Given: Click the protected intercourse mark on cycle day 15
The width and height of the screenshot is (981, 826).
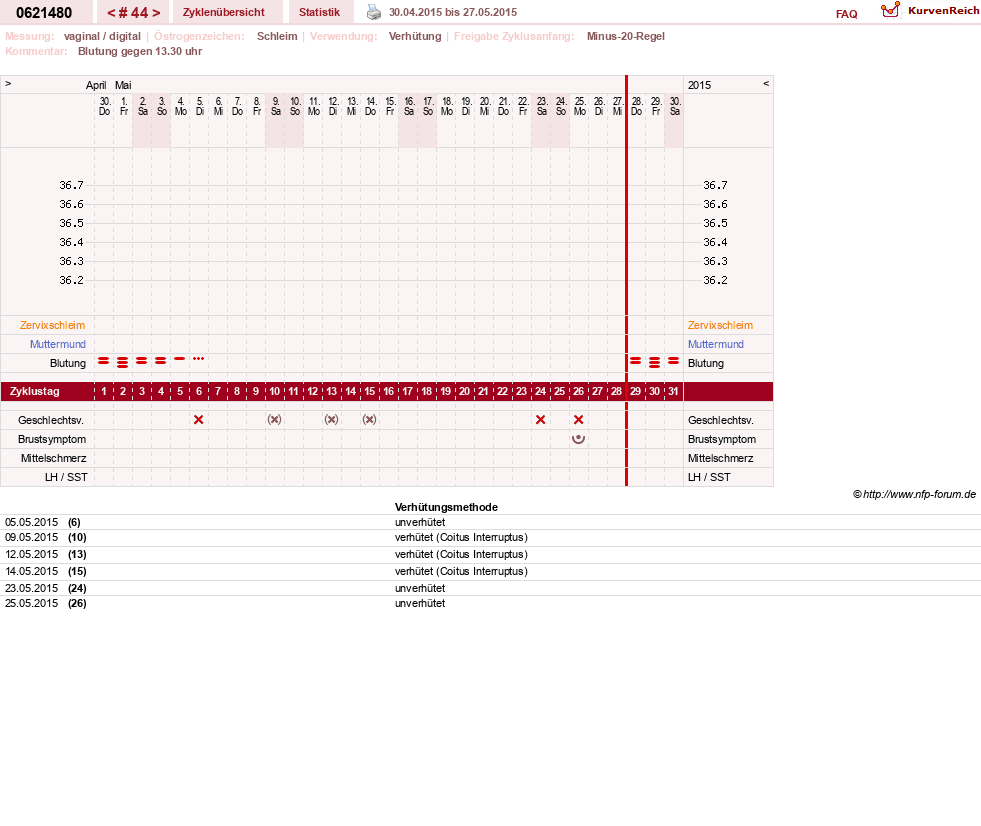Looking at the screenshot, I should coord(369,420).
